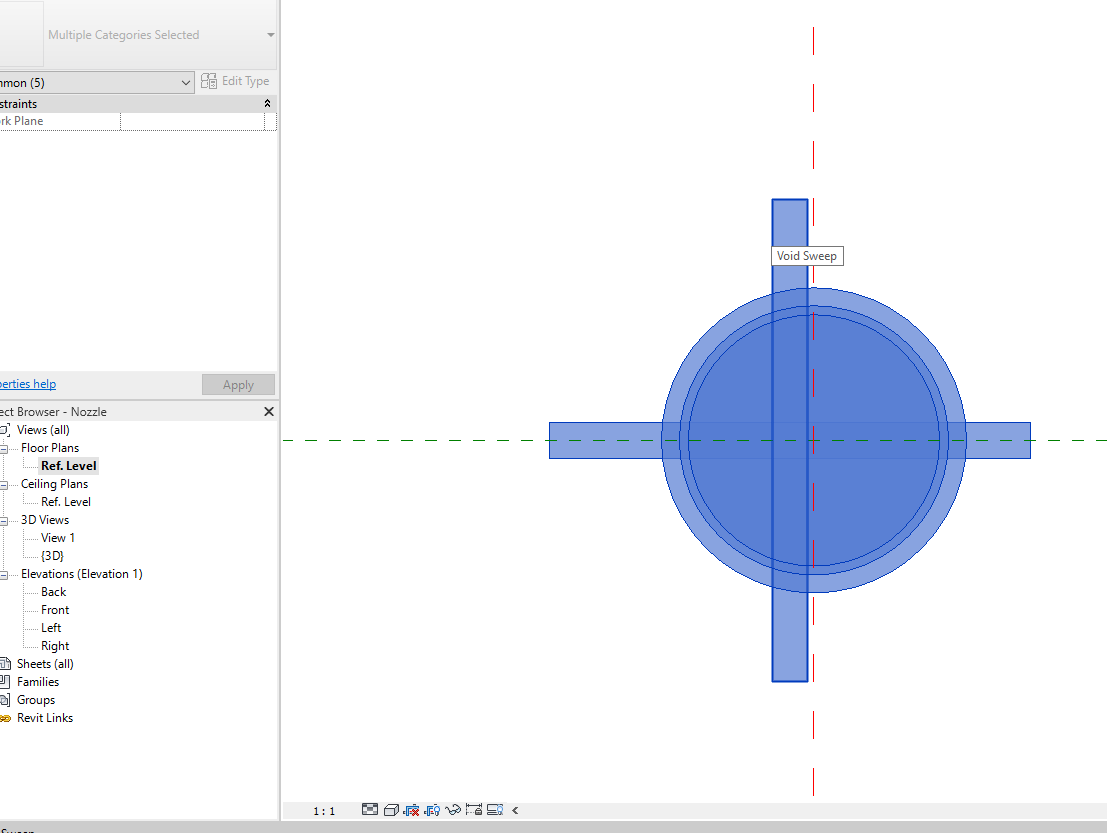
Task: Collapse the Constraints properties group
Action: click(x=267, y=103)
